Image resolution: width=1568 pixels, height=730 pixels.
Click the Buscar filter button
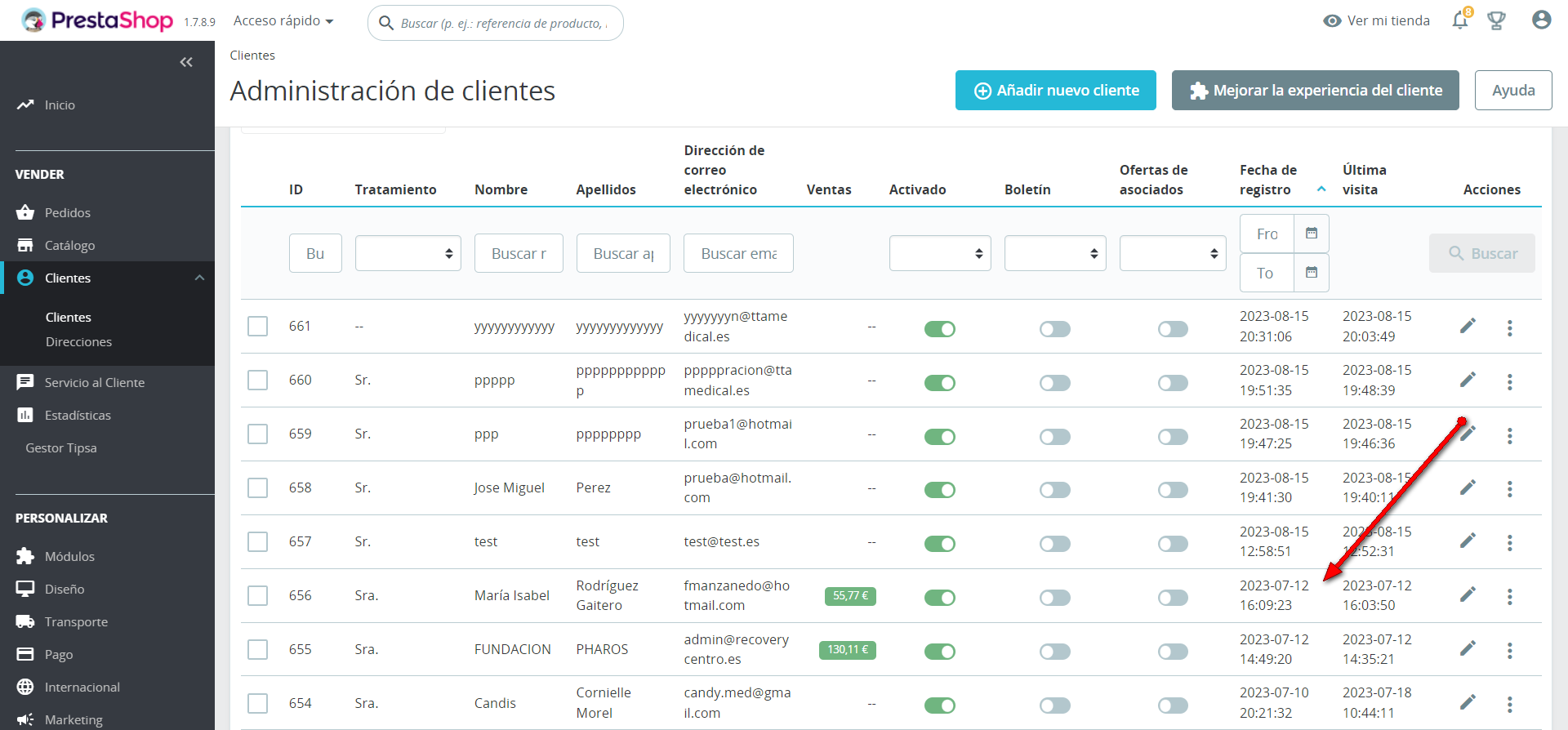click(1482, 253)
